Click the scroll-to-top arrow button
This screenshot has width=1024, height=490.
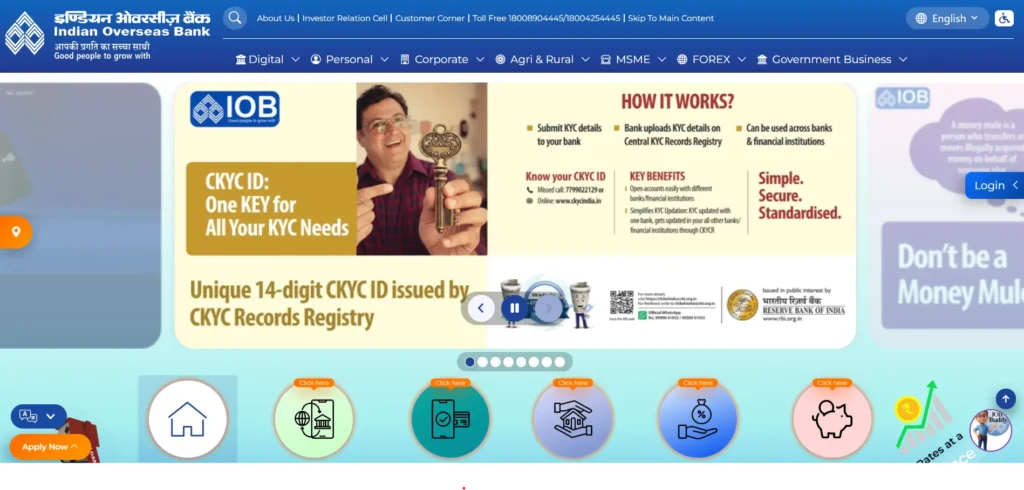click(x=1006, y=399)
